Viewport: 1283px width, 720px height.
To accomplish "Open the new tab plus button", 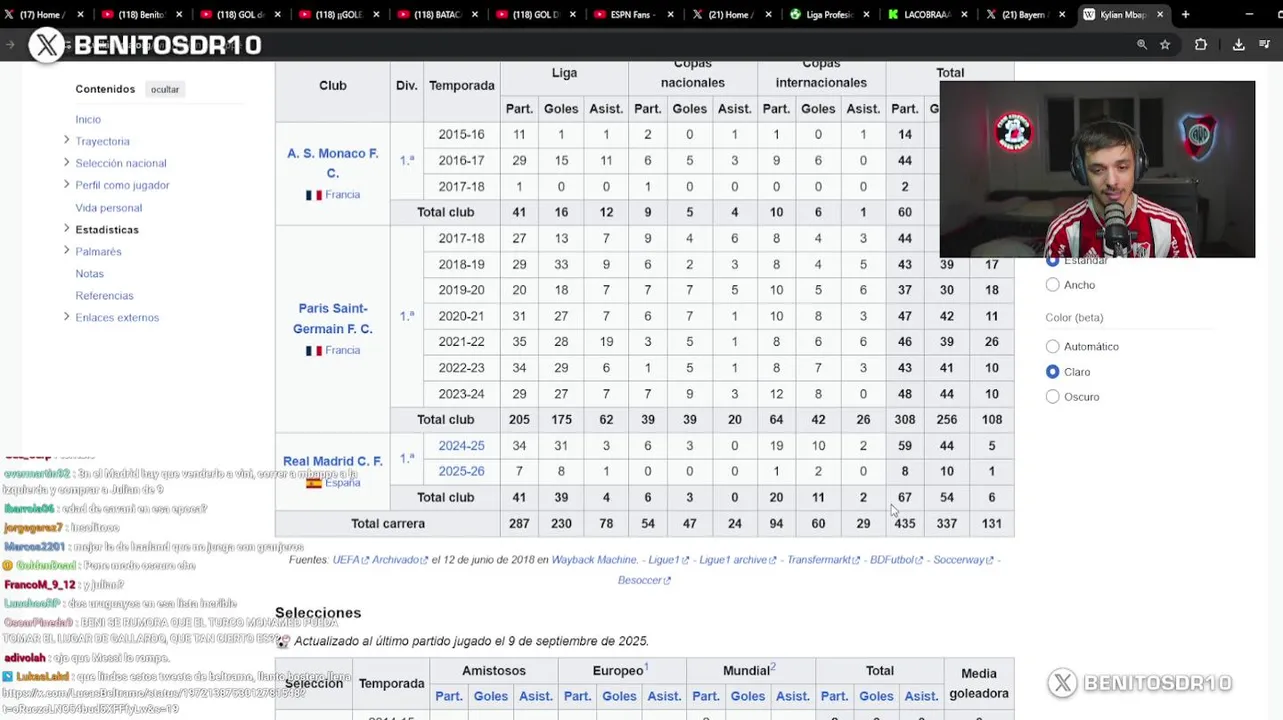I will pos(1185,15).
